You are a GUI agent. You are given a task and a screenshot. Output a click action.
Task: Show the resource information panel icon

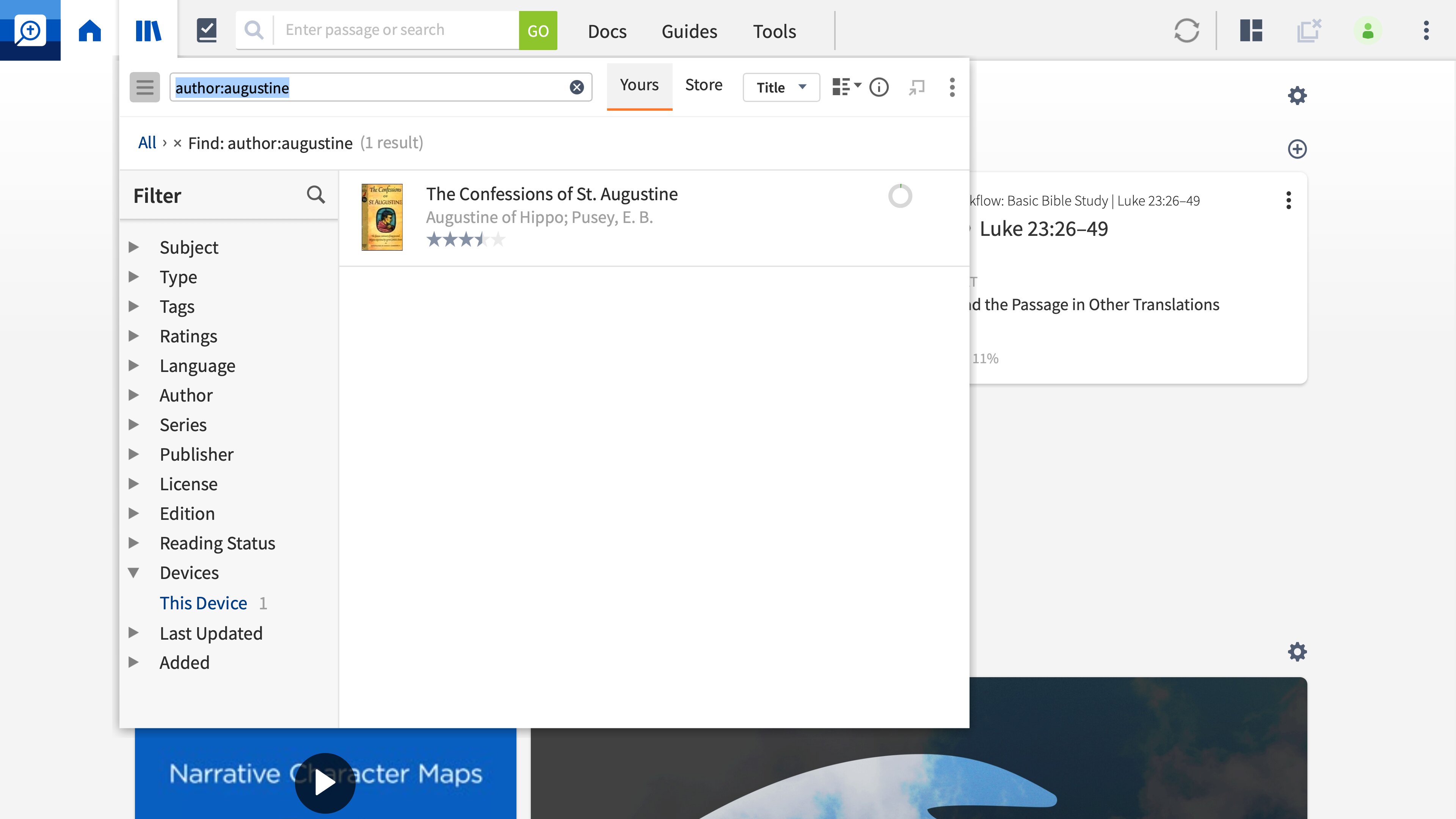(879, 87)
